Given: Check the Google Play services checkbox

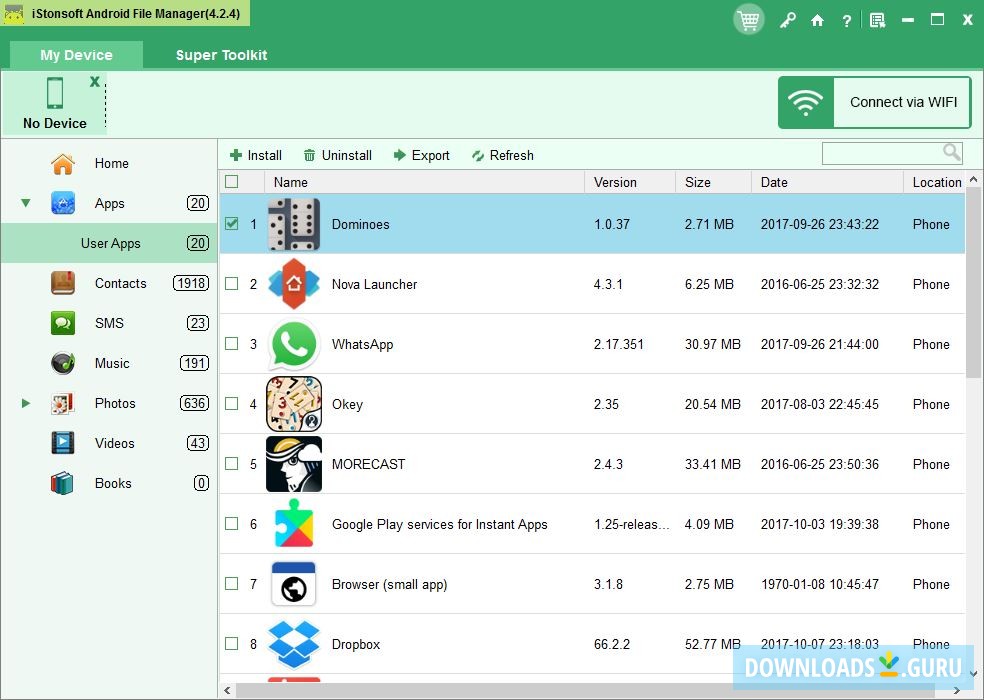Looking at the screenshot, I should coord(232,524).
